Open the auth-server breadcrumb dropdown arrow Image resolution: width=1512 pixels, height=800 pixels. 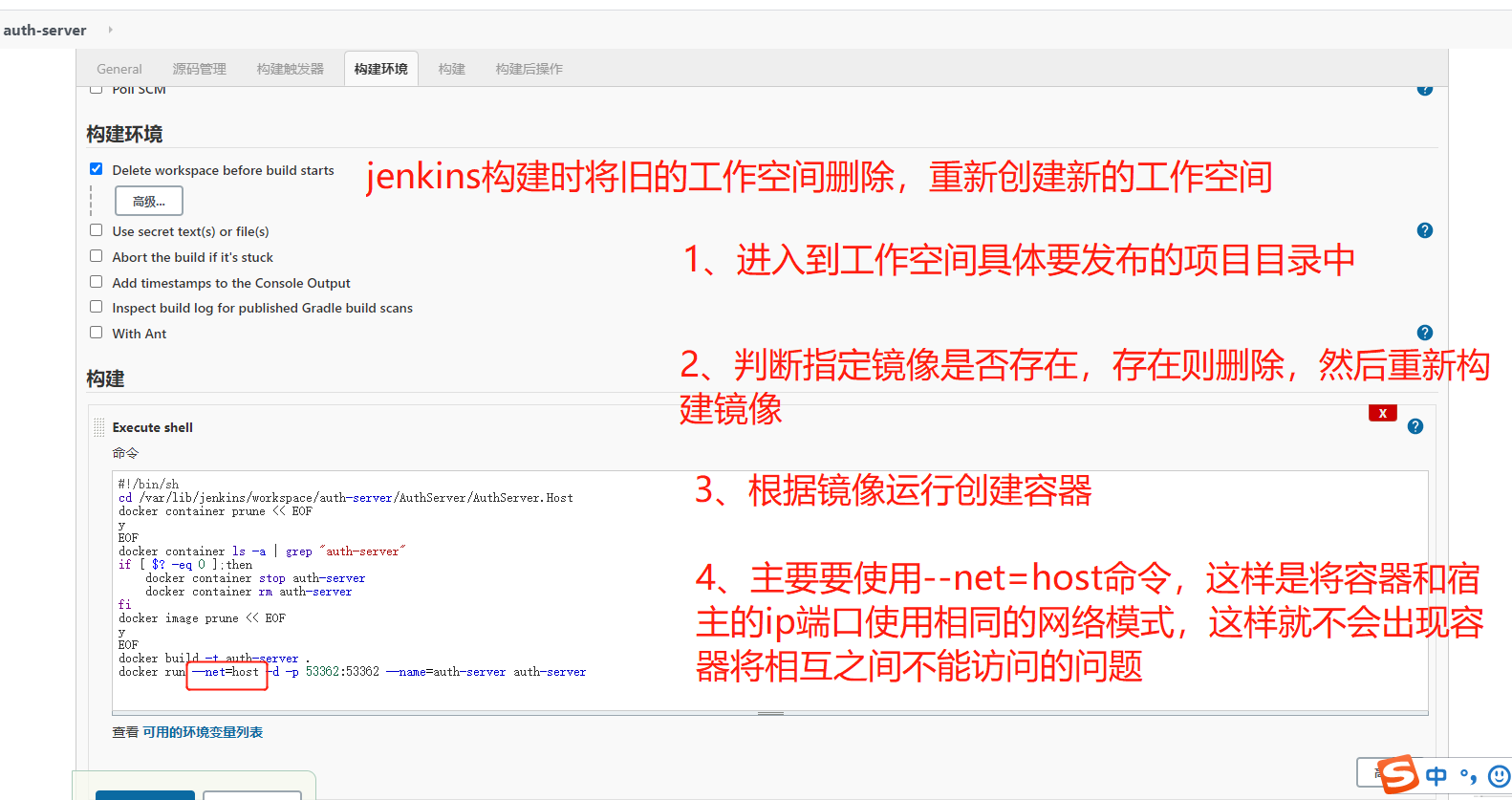coord(110,30)
